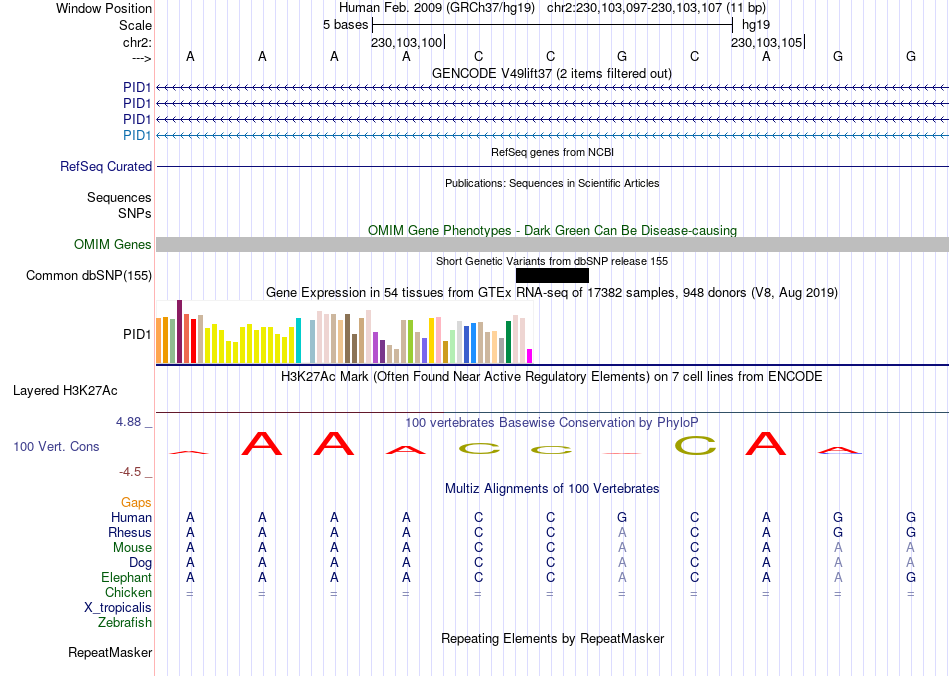
Task: Click the 5 bases scale label
Action: [345, 25]
